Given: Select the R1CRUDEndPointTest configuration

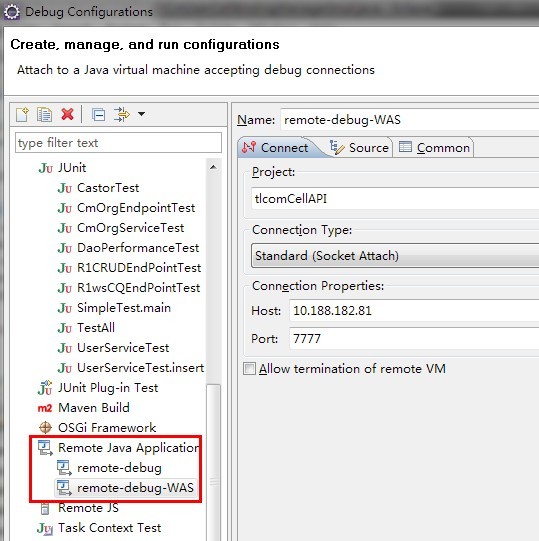Looking at the screenshot, I should 139,268.
